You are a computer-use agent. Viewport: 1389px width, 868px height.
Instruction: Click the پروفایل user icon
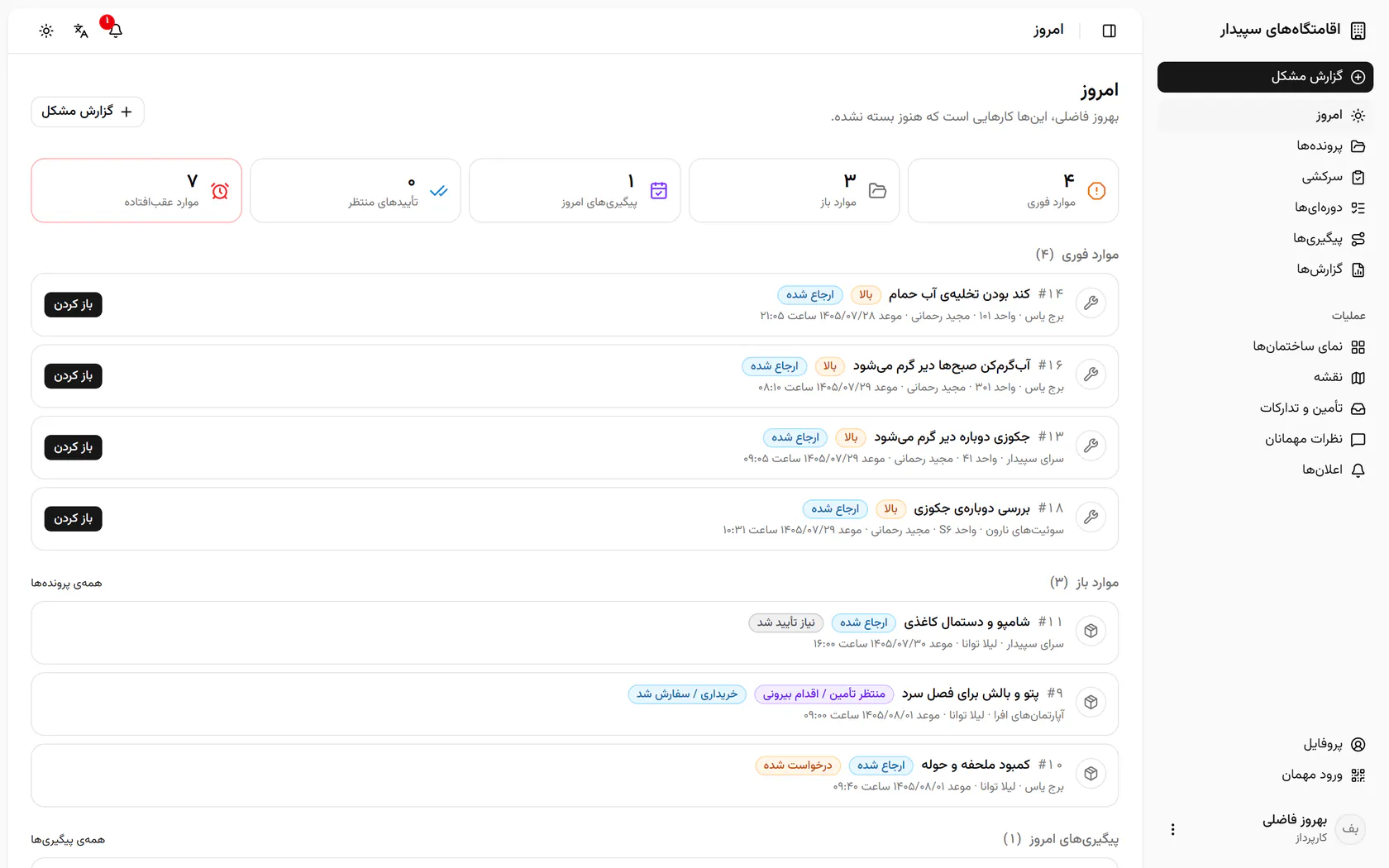click(x=1358, y=745)
